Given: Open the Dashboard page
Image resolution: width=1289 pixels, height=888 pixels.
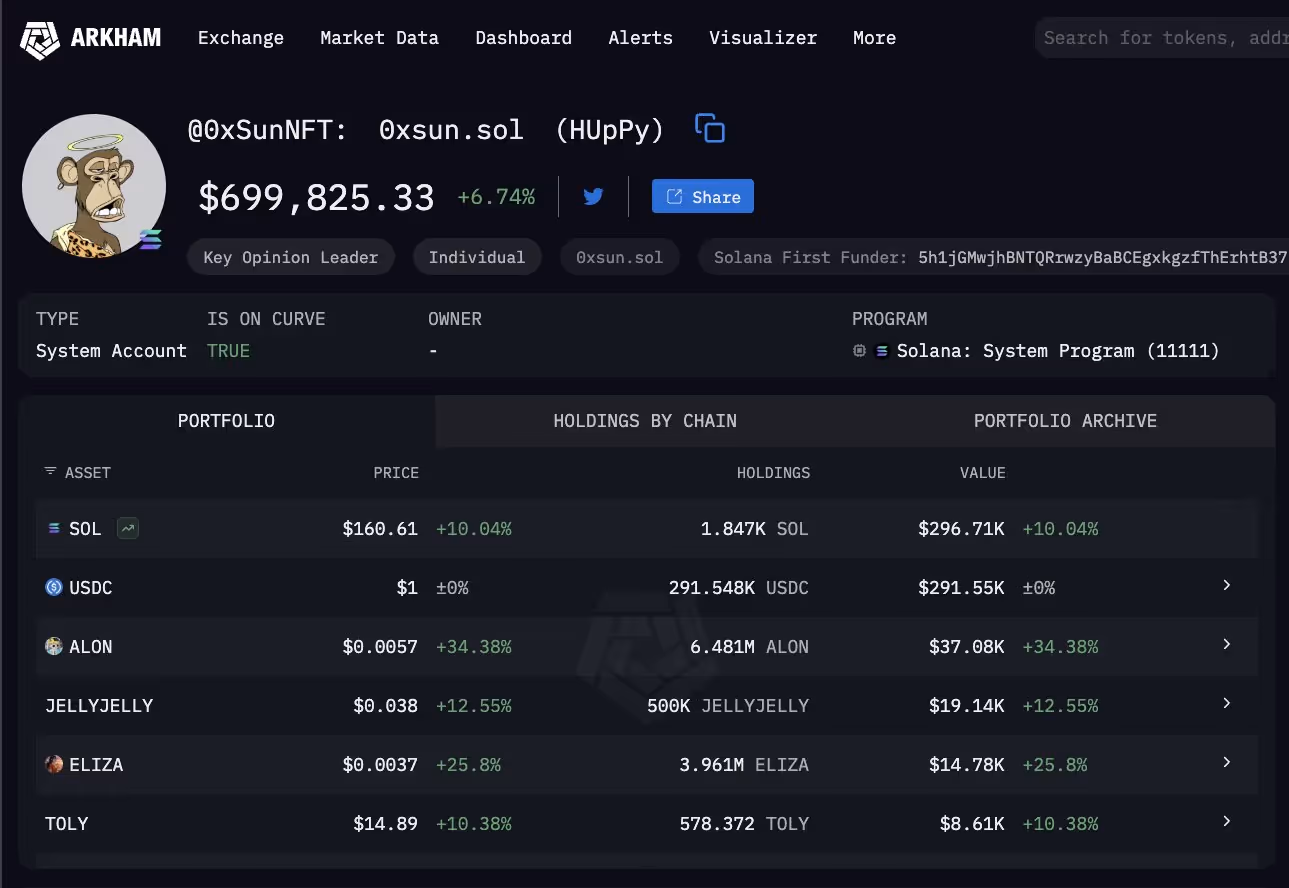Looking at the screenshot, I should (x=523, y=38).
